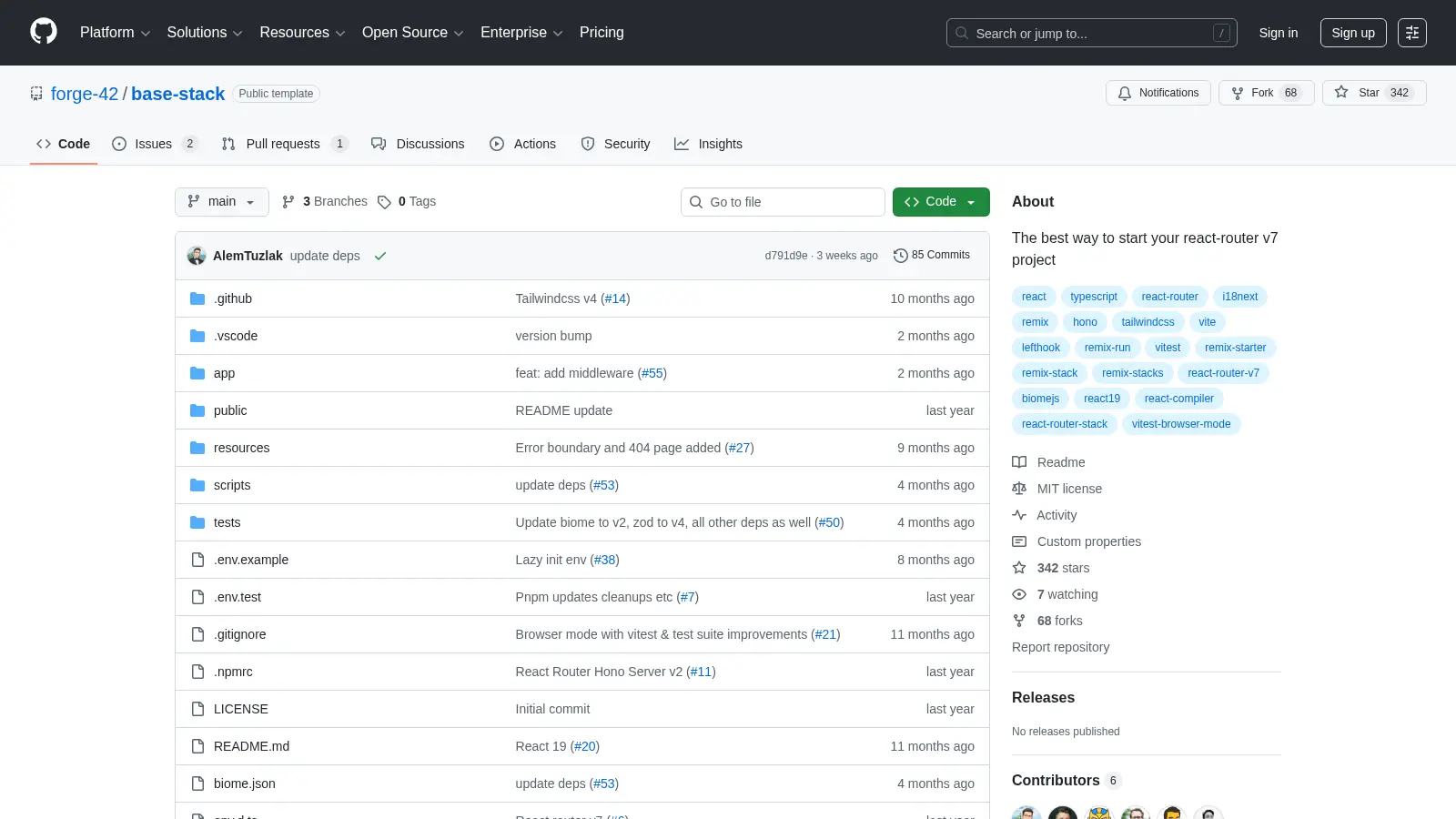This screenshot has height=819, width=1456.
Task: Click the biome.json file icon
Action: tap(197, 784)
